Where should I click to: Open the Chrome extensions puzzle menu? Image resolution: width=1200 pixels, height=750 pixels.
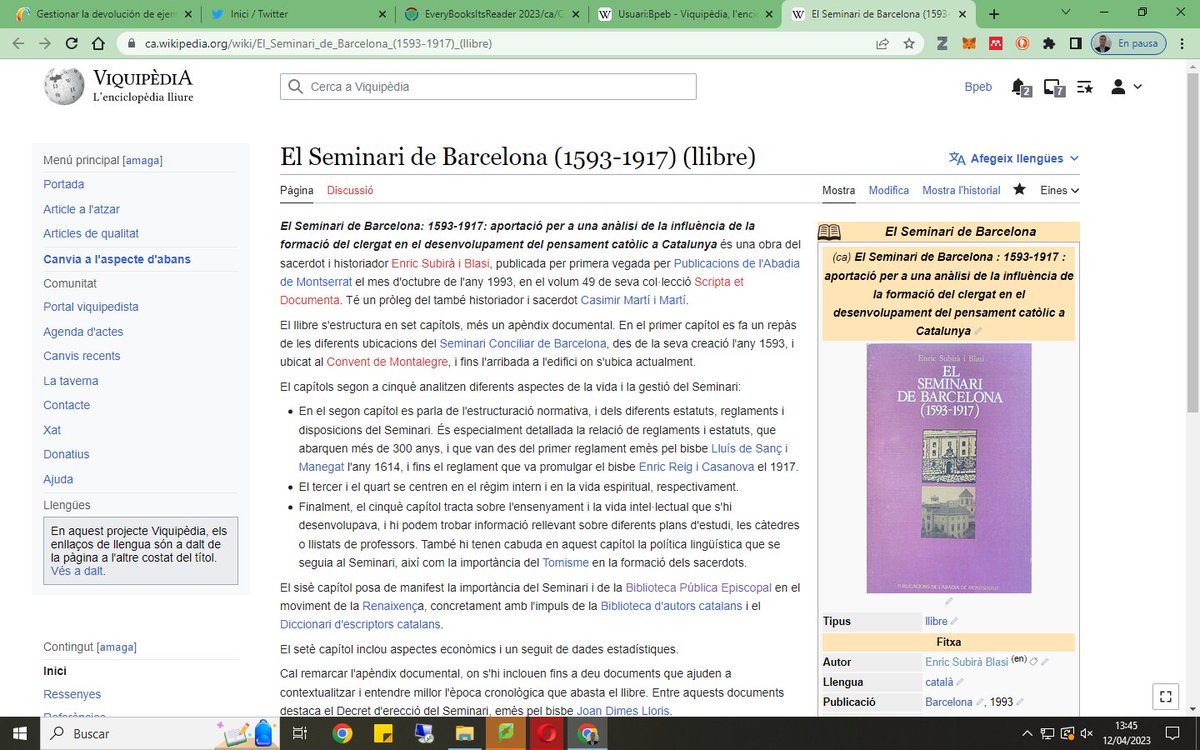click(x=1049, y=44)
